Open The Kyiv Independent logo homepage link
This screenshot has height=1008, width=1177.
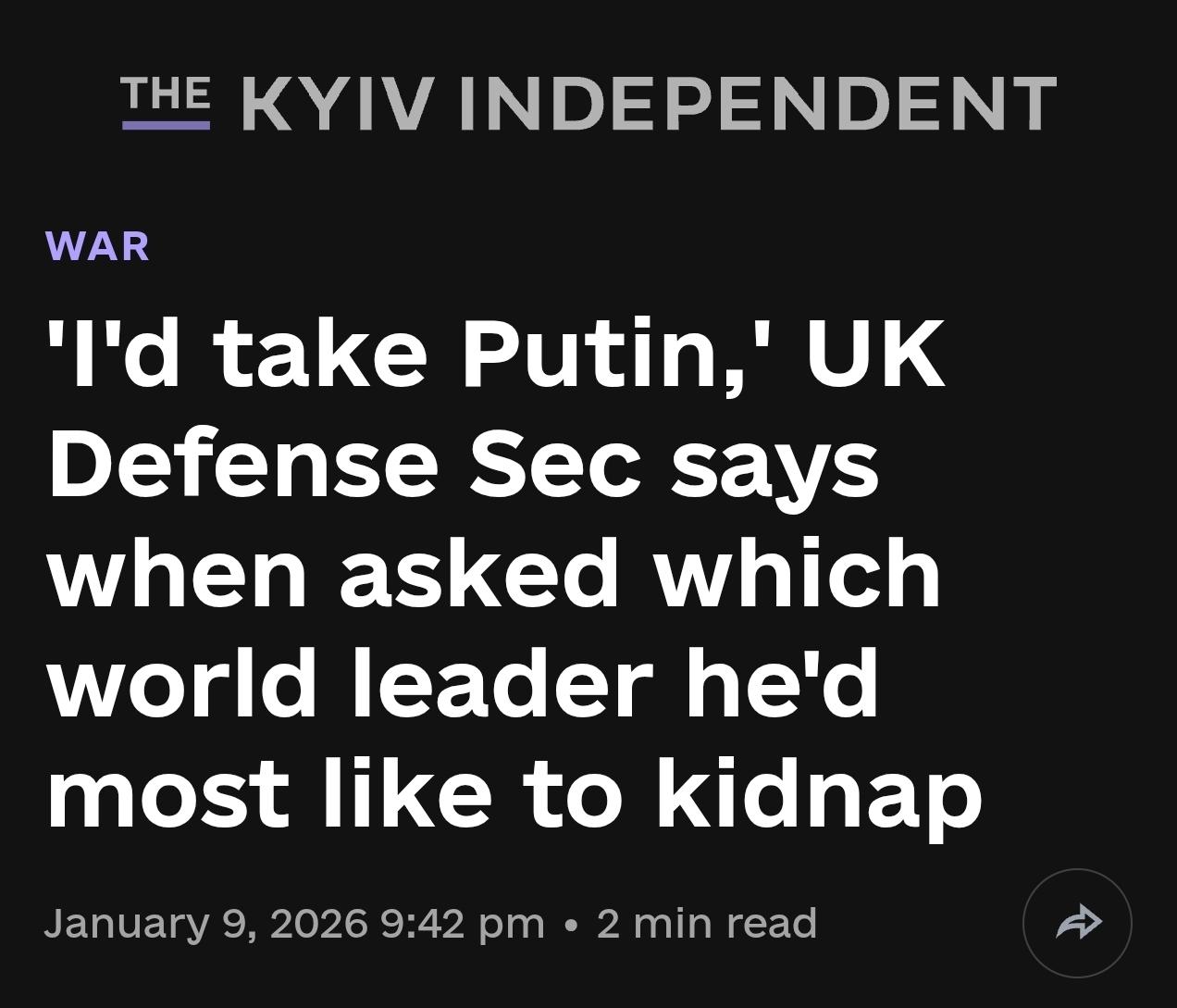pos(588,102)
